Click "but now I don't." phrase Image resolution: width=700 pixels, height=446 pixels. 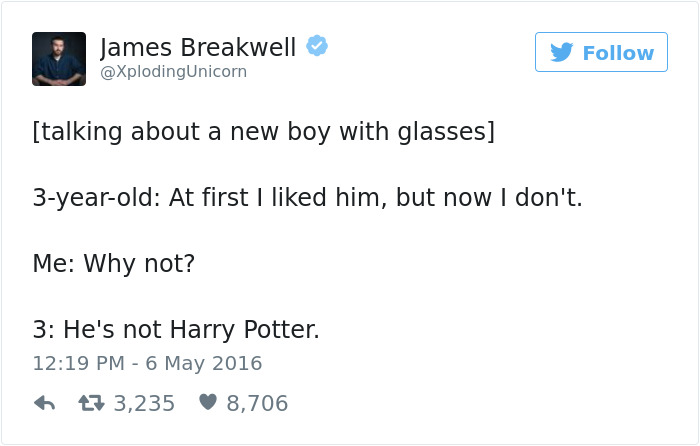489,198
